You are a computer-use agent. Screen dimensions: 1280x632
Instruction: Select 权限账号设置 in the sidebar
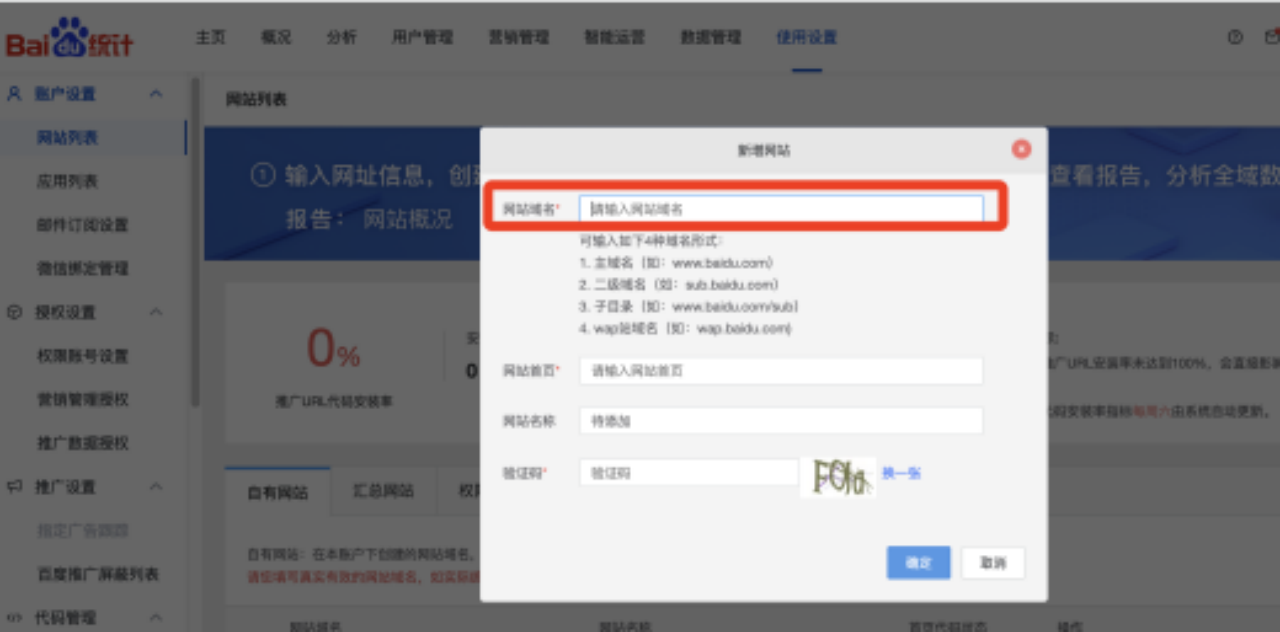[x=82, y=356]
